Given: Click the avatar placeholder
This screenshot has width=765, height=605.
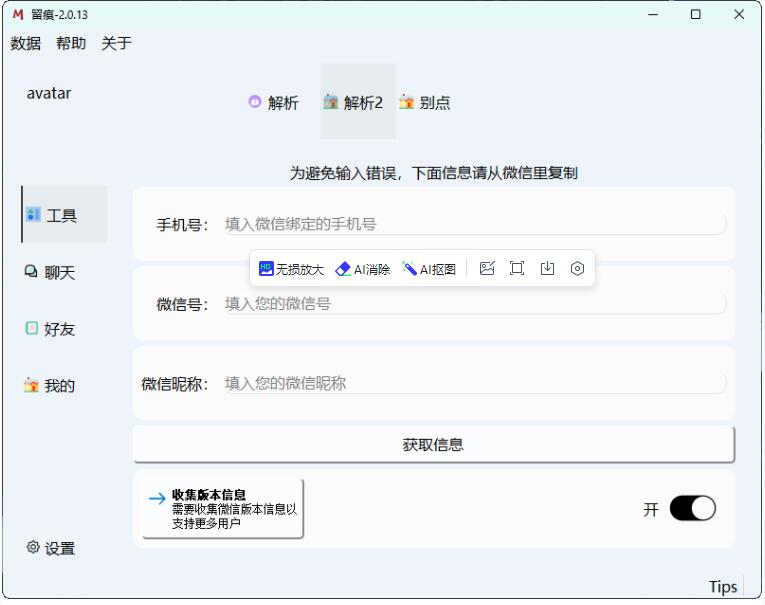Looking at the screenshot, I should tap(49, 93).
